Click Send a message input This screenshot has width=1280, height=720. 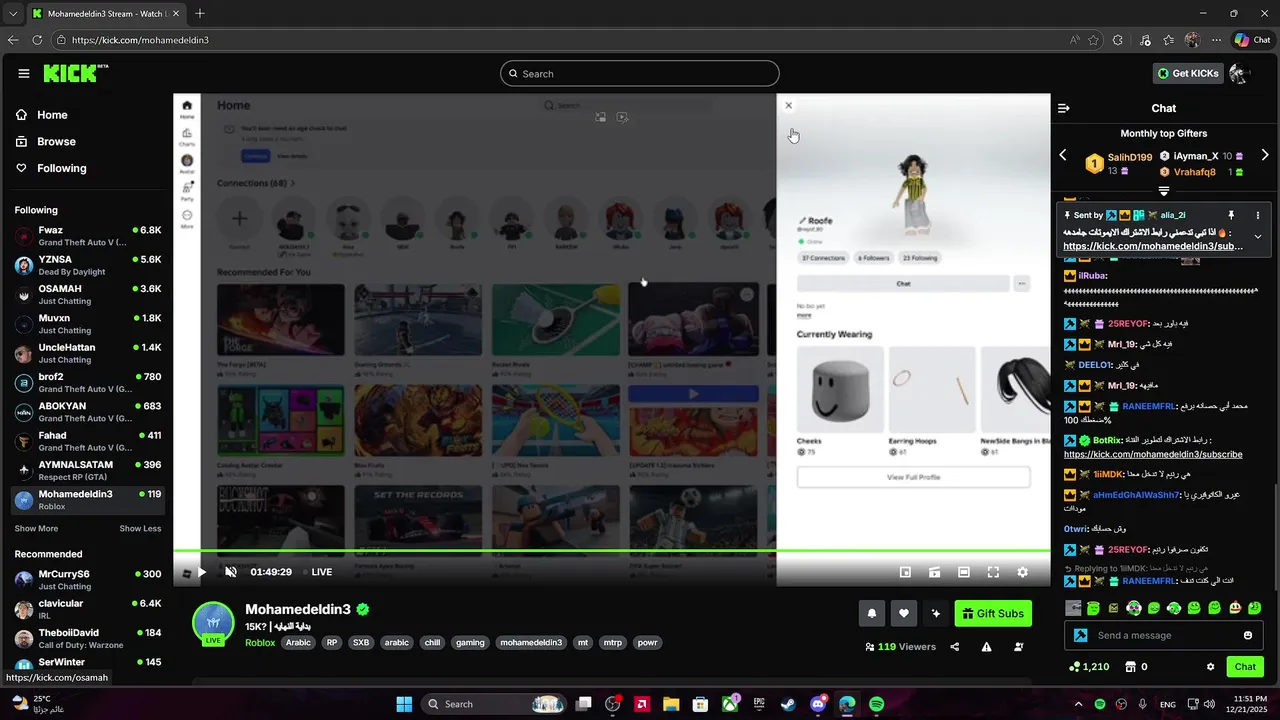coord(1165,635)
